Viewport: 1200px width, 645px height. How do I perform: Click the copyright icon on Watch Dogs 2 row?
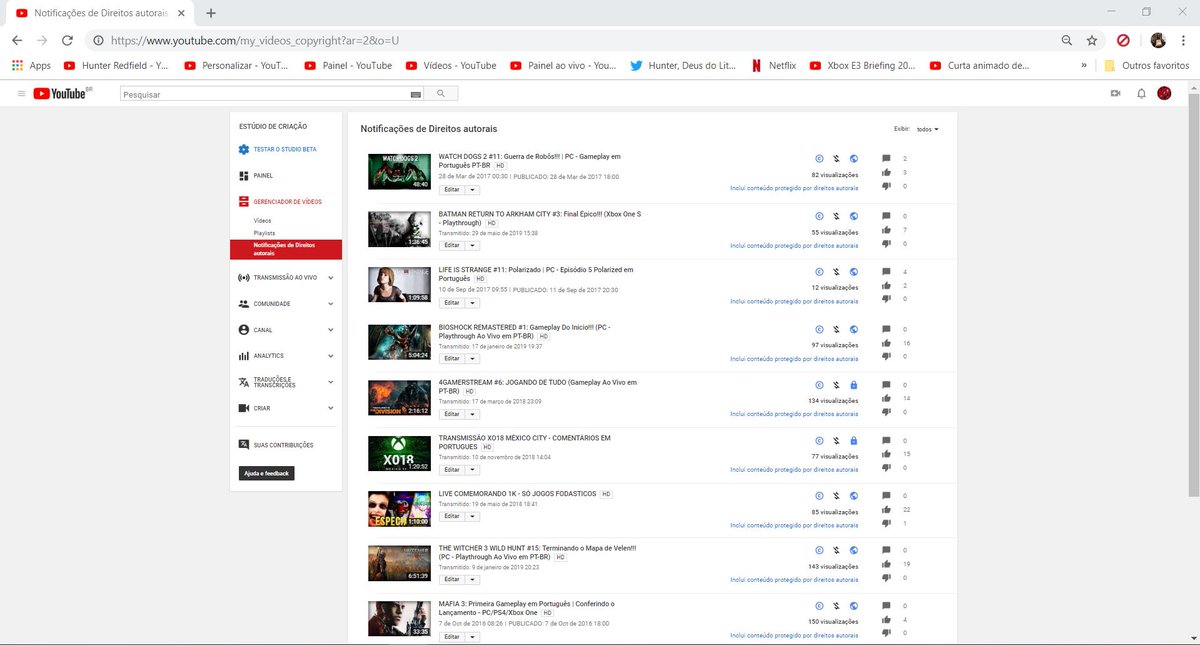[819, 159]
